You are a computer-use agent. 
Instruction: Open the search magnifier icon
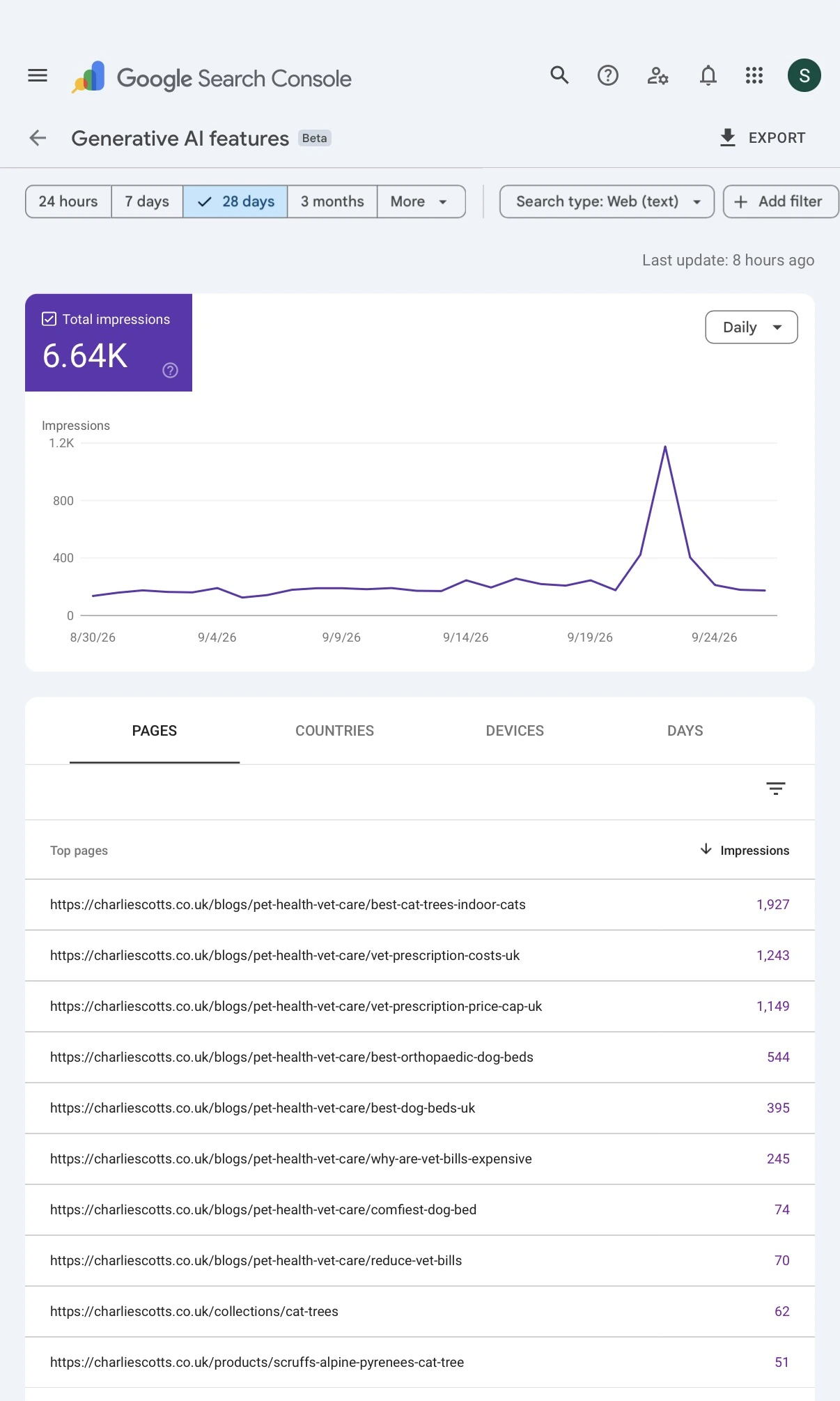tap(559, 75)
